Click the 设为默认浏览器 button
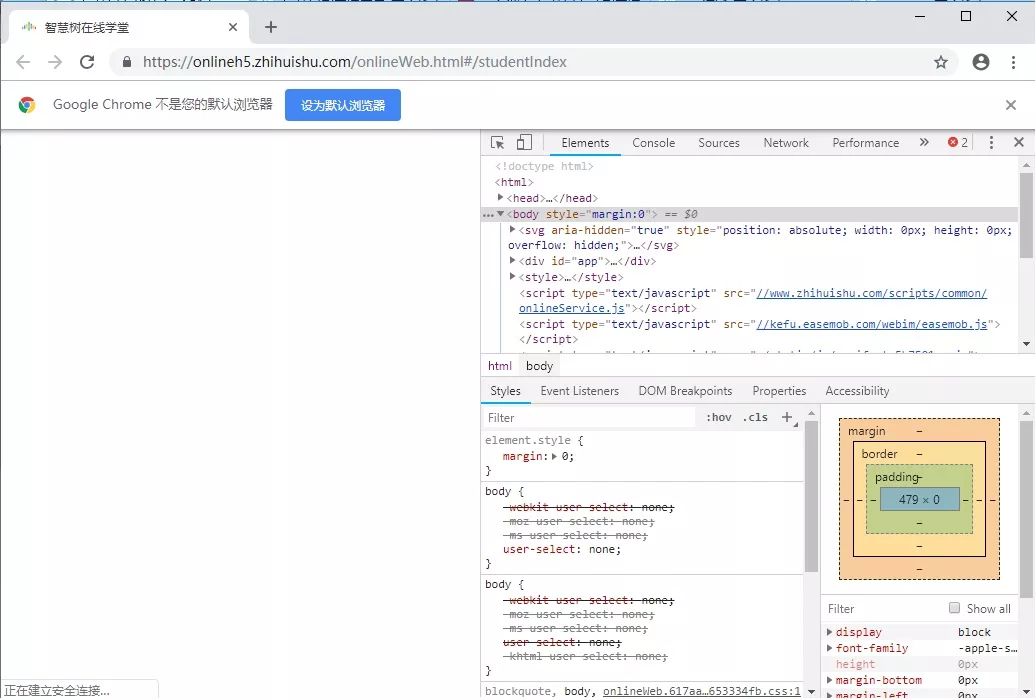 point(343,105)
